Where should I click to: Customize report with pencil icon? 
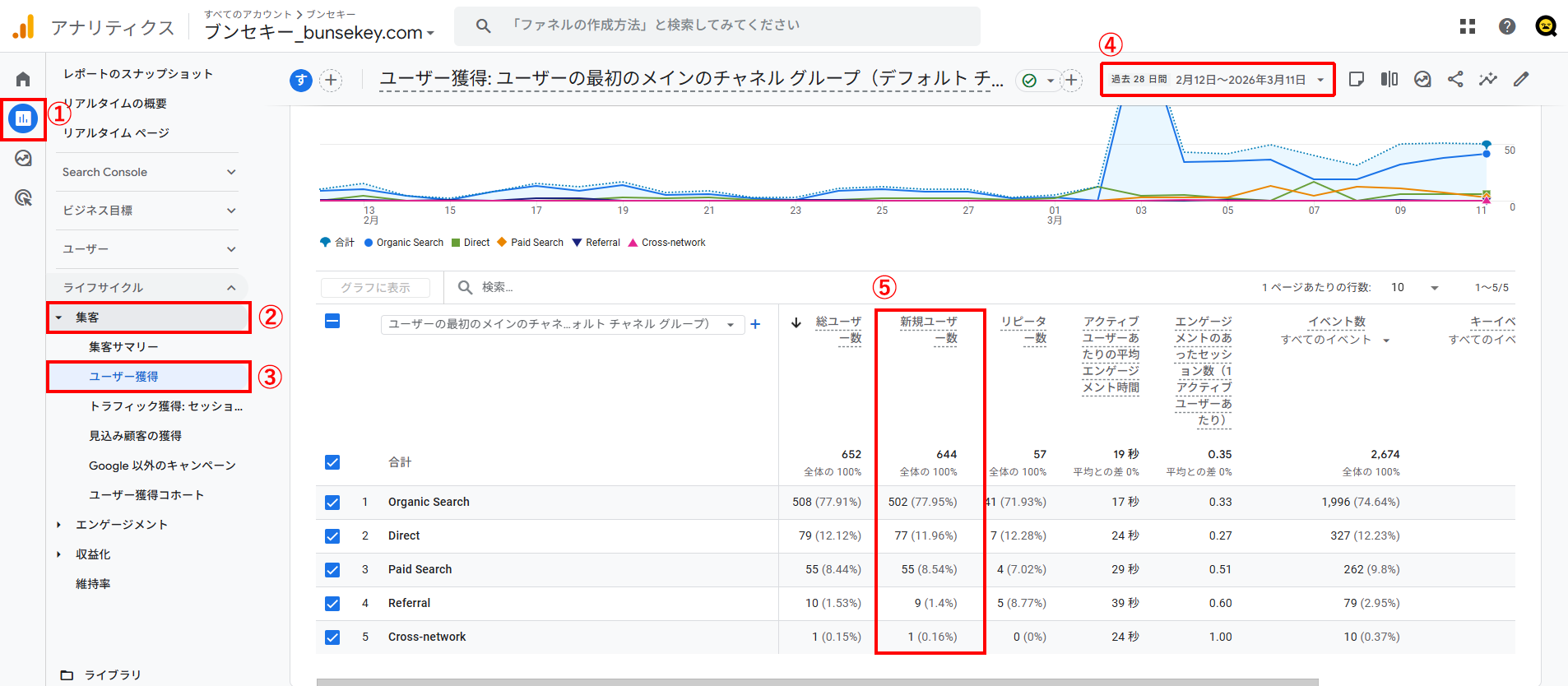[x=1521, y=79]
